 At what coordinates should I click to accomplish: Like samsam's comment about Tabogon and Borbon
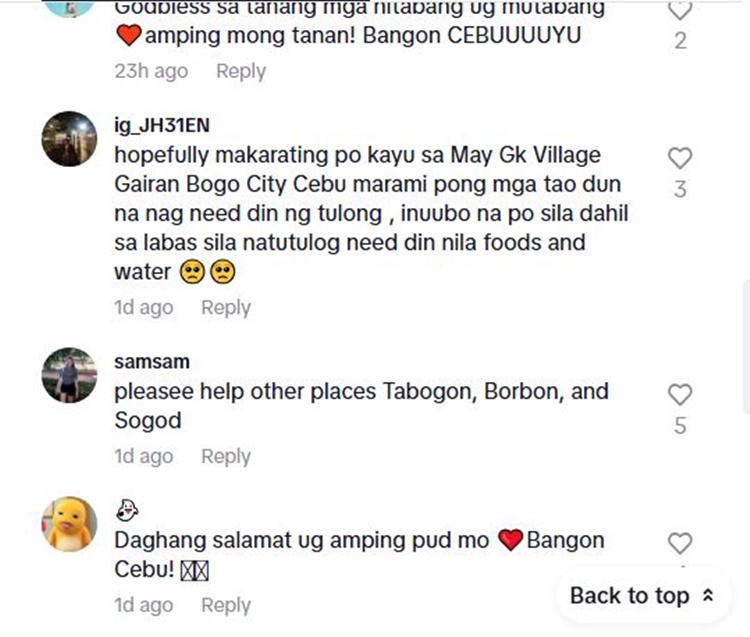[680, 395]
